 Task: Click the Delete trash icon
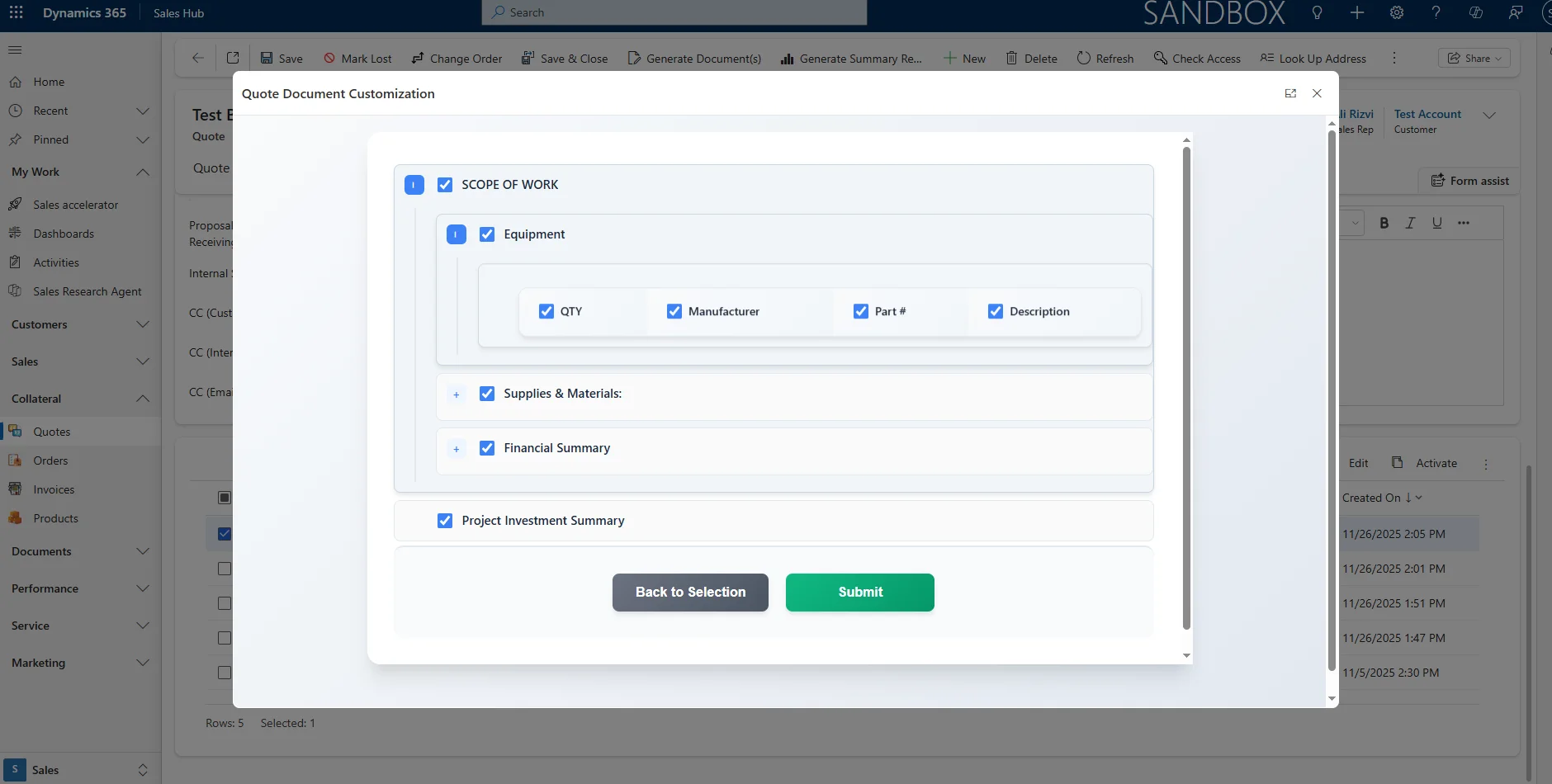click(x=1011, y=58)
